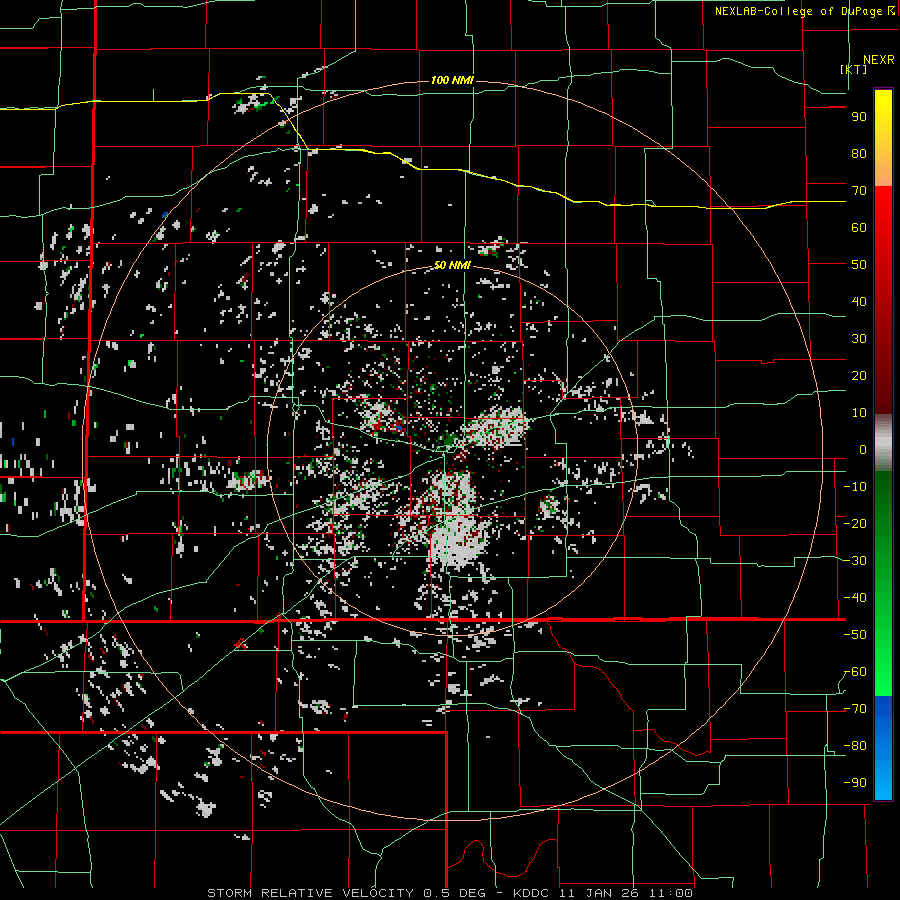Click the -90 value on velocity scale
The width and height of the screenshot is (900, 900).
(x=855, y=783)
